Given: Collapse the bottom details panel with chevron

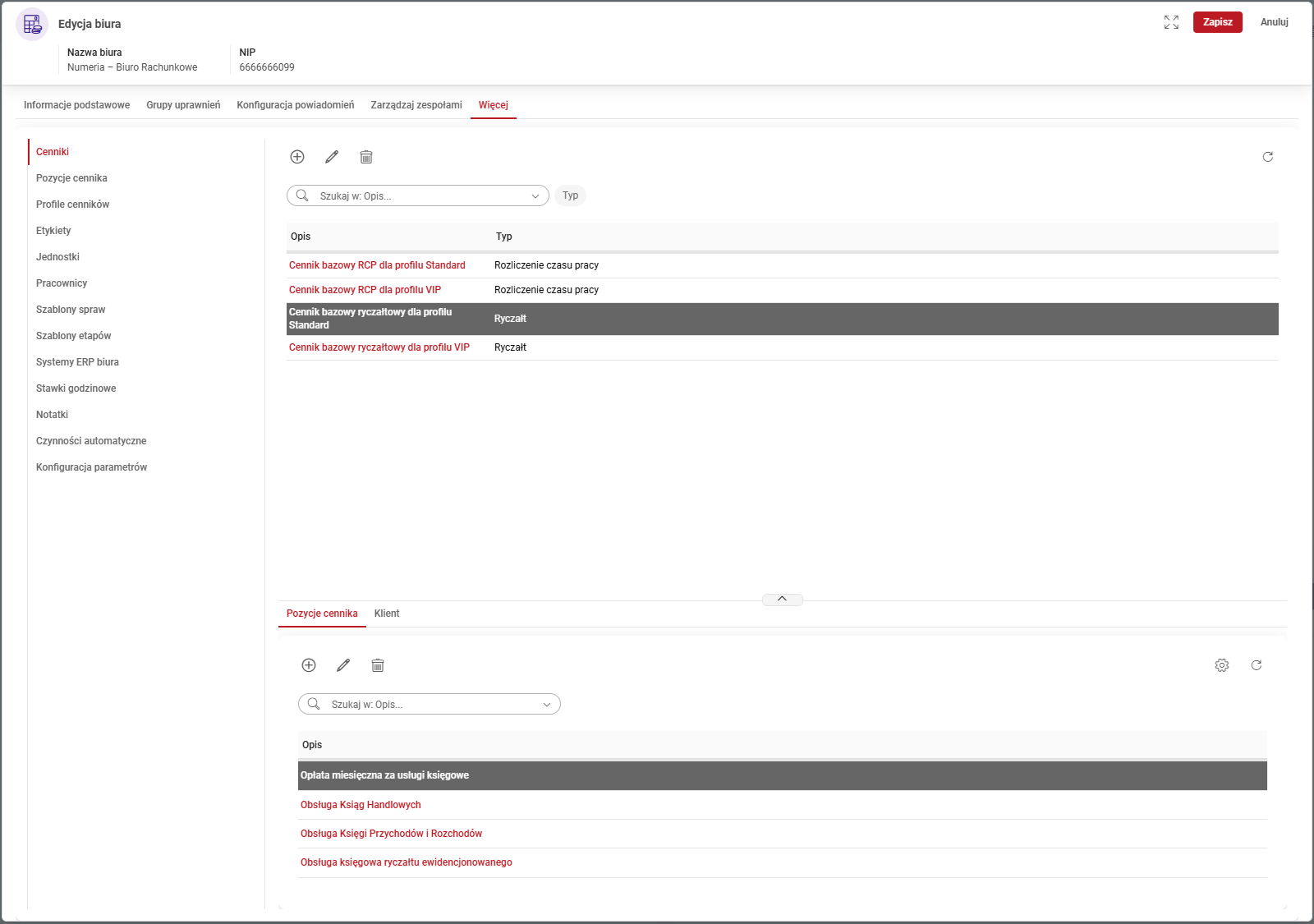Looking at the screenshot, I should pos(782,599).
